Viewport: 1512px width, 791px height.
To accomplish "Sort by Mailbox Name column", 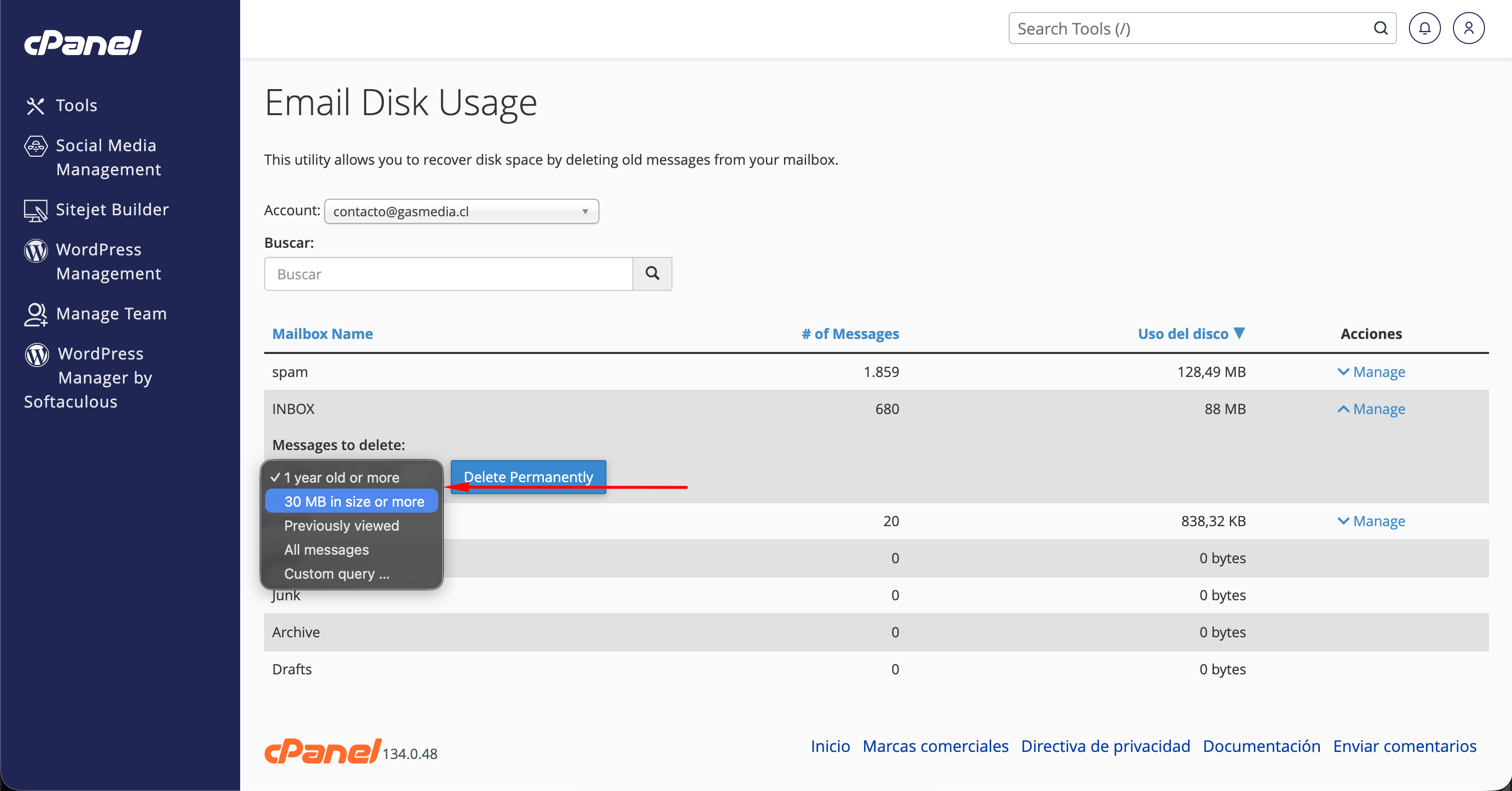I will point(322,333).
